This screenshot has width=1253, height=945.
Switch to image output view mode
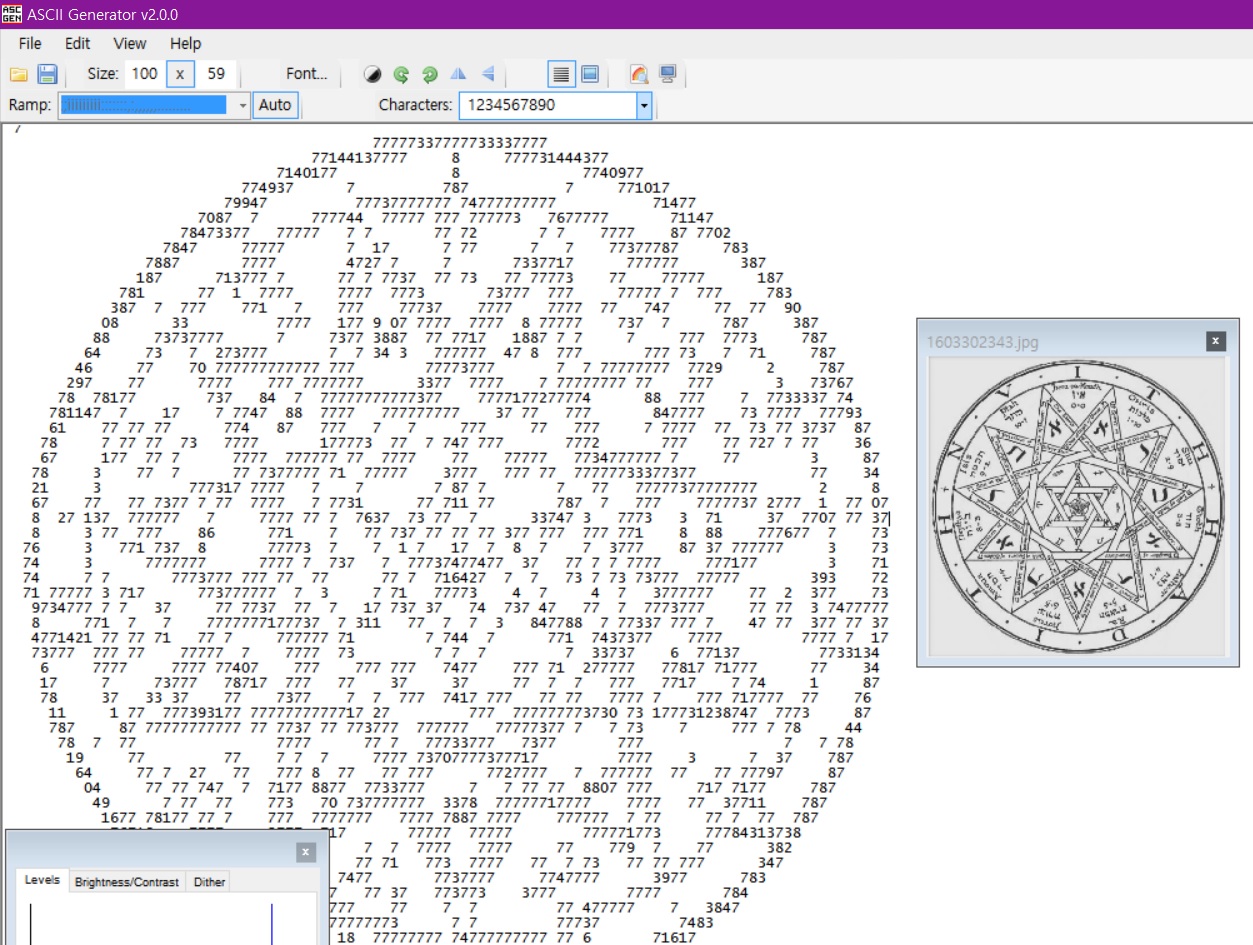590,74
